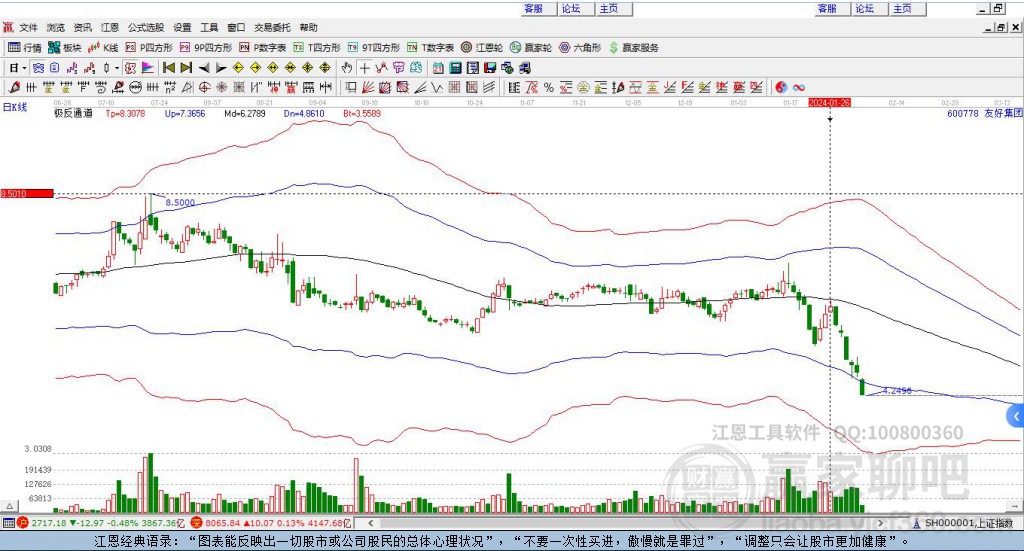Open the 江恩 menu
1024x551 pixels.
coord(110,27)
